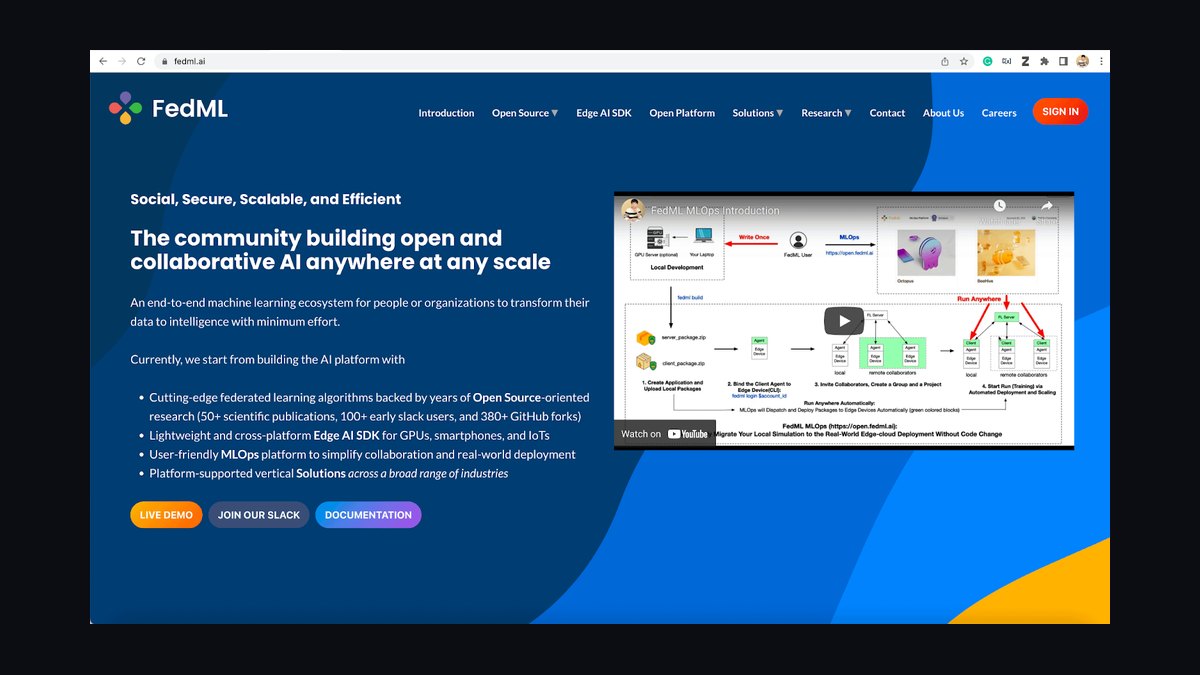Go back with the browser back arrow
This screenshot has width=1200, height=675.
[102, 61]
